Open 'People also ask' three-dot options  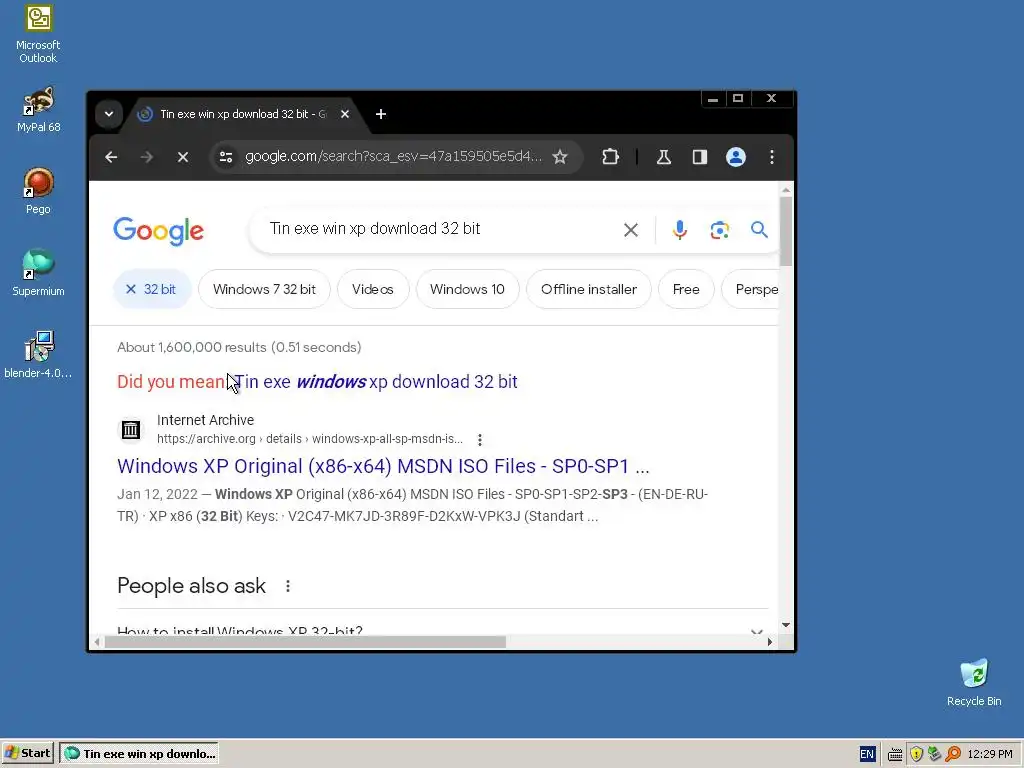coord(288,586)
